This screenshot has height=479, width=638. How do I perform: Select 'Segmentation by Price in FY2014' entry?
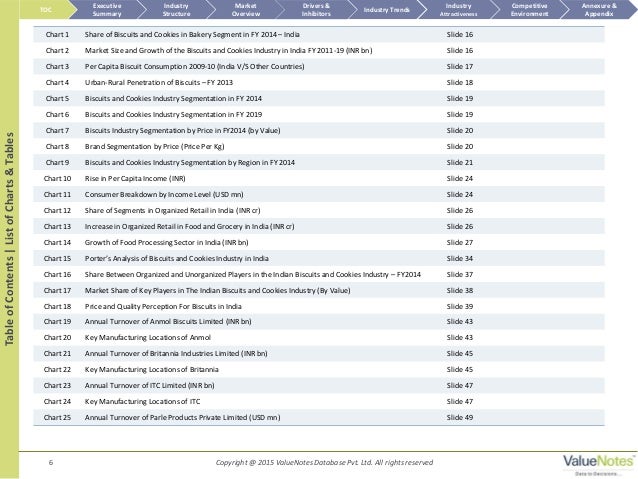(182, 130)
